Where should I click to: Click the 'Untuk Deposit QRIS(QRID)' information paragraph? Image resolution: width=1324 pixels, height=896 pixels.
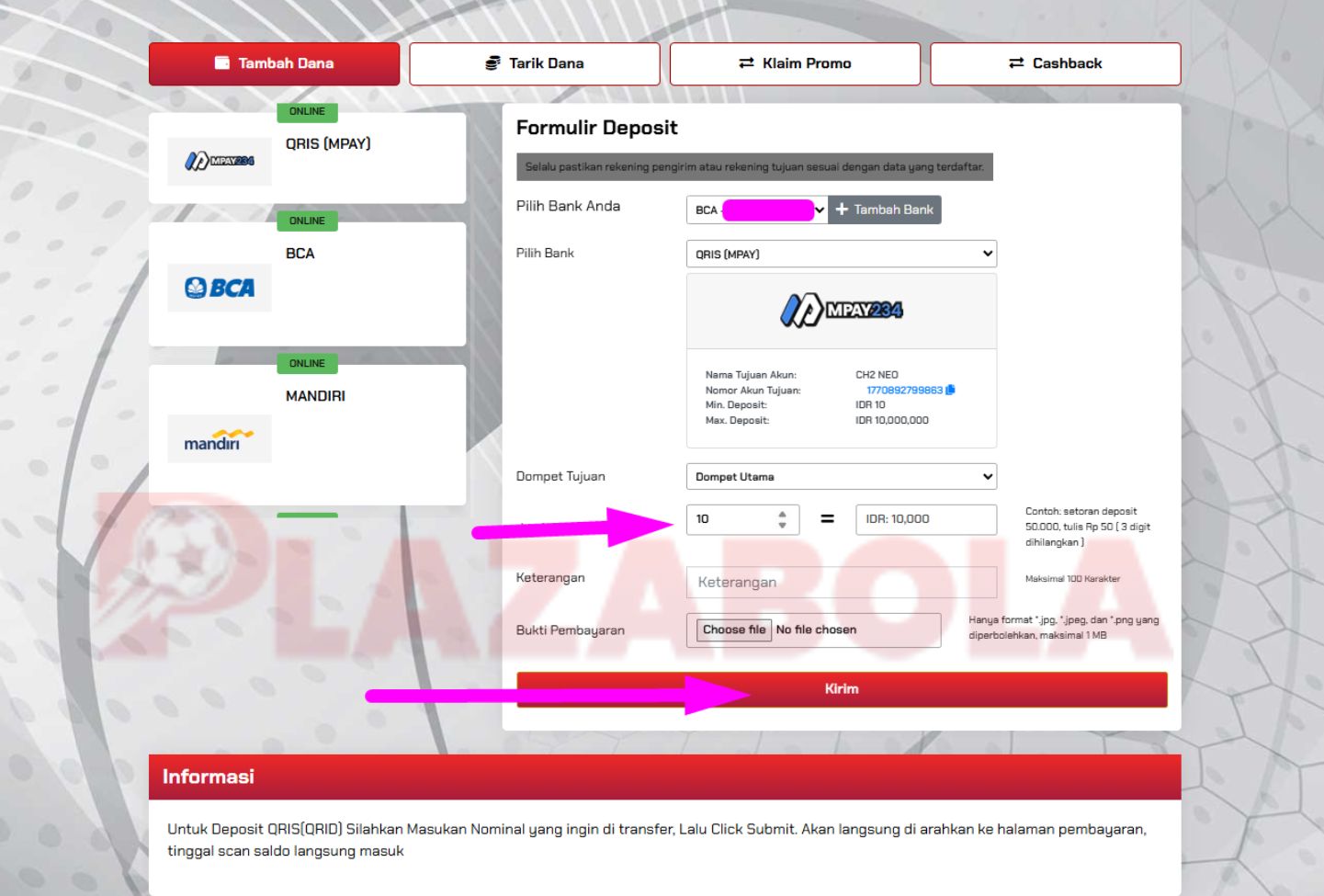[x=657, y=840]
